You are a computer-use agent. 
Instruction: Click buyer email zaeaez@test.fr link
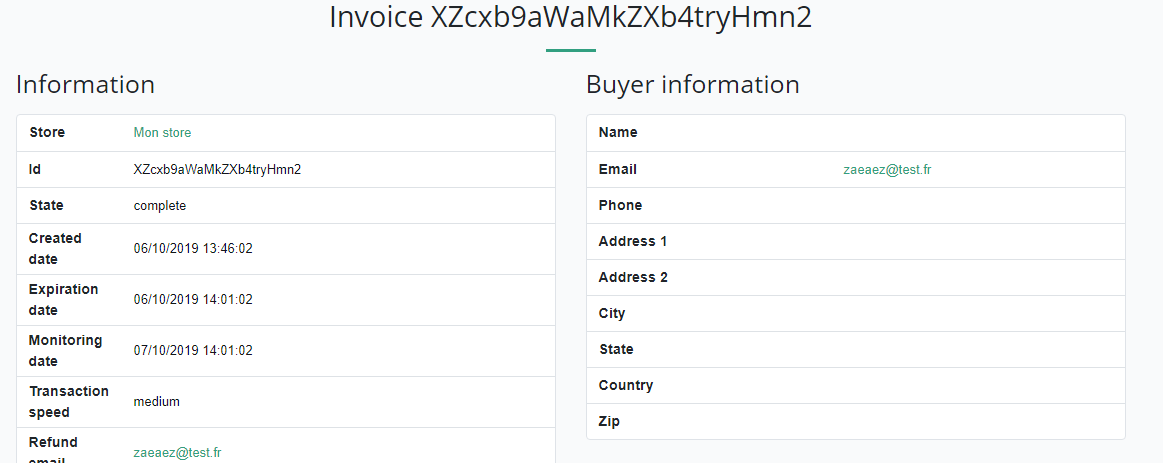coord(887,170)
